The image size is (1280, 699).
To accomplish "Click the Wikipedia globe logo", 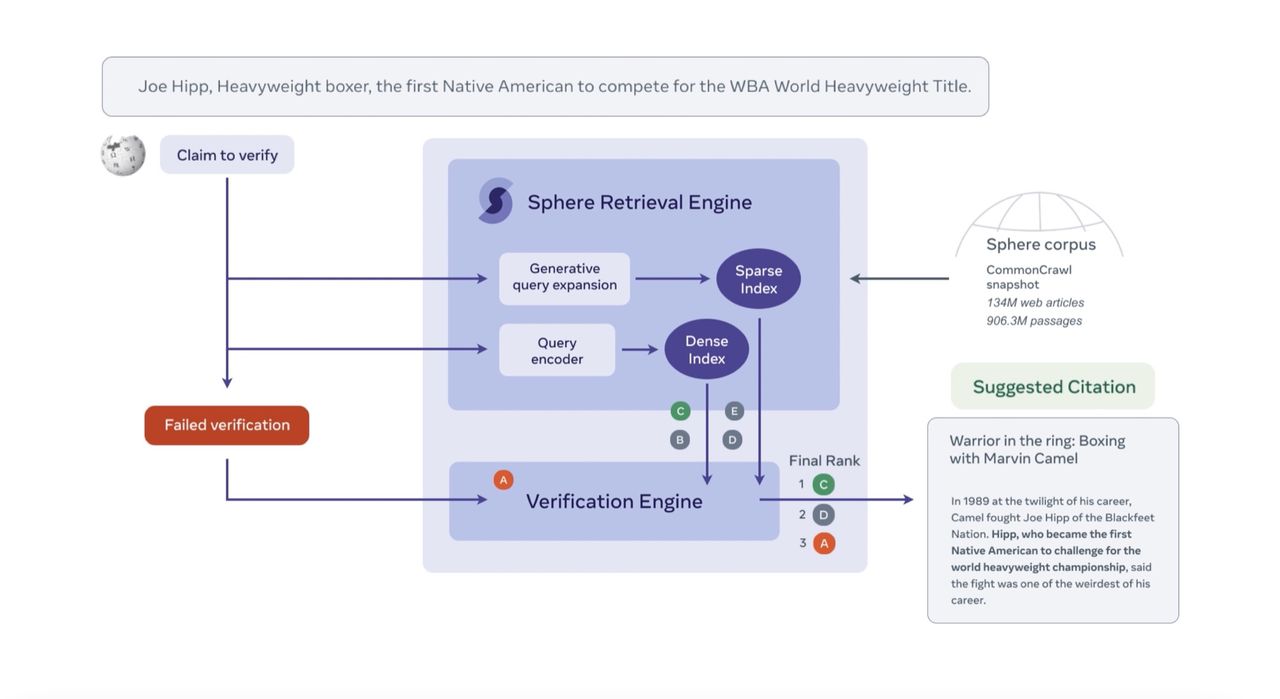I will (121, 155).
